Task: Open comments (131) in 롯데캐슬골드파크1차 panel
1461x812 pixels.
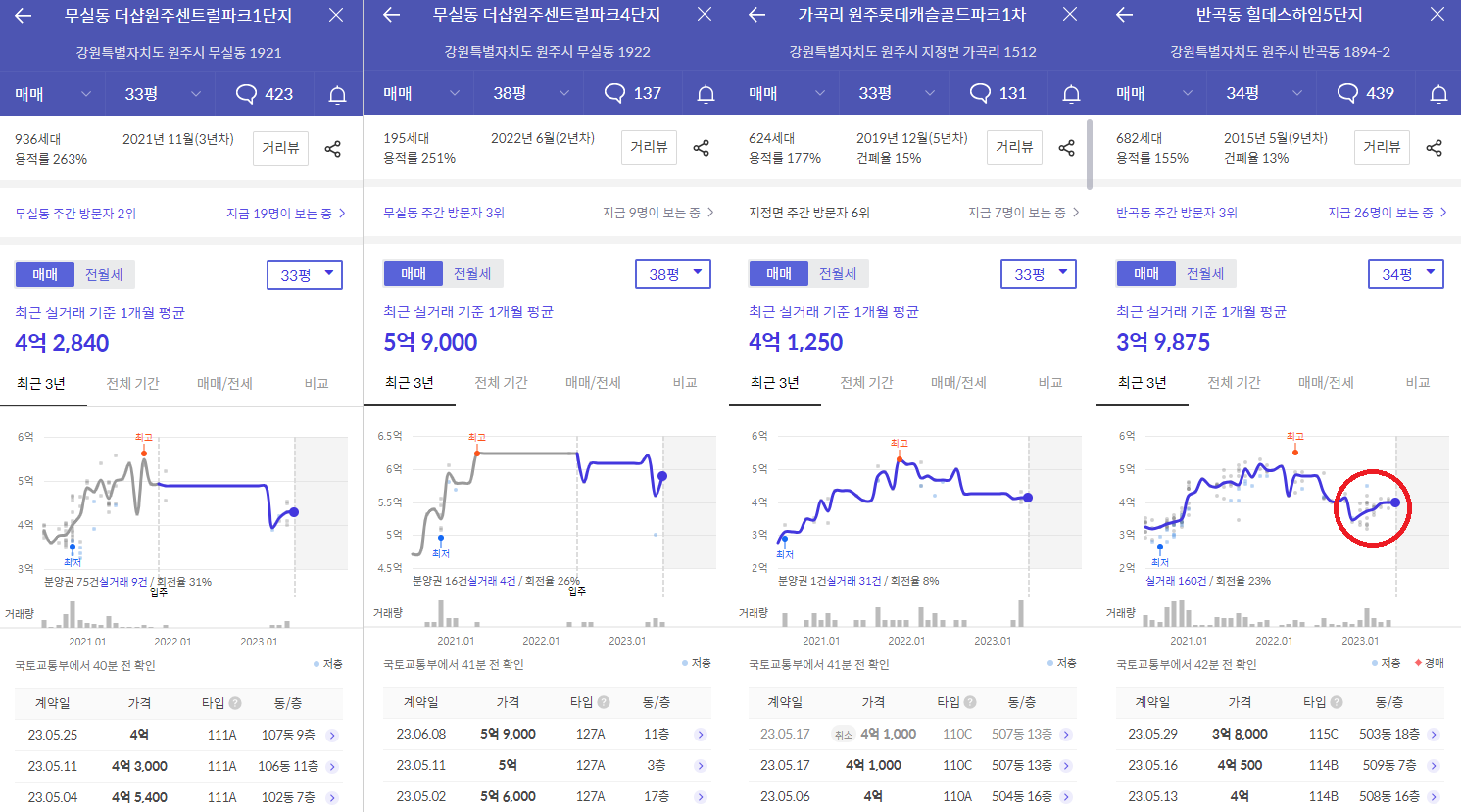Action: click(998, 93)
